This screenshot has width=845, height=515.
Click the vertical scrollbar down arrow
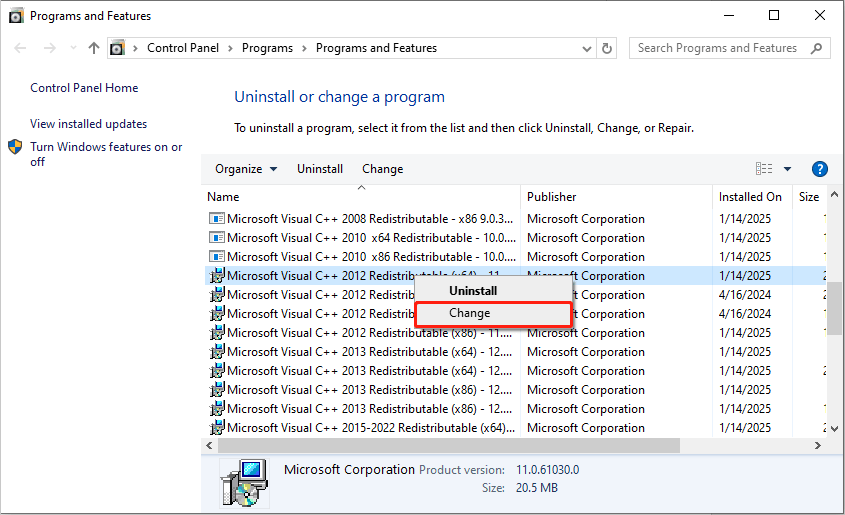tap(834, 429)
